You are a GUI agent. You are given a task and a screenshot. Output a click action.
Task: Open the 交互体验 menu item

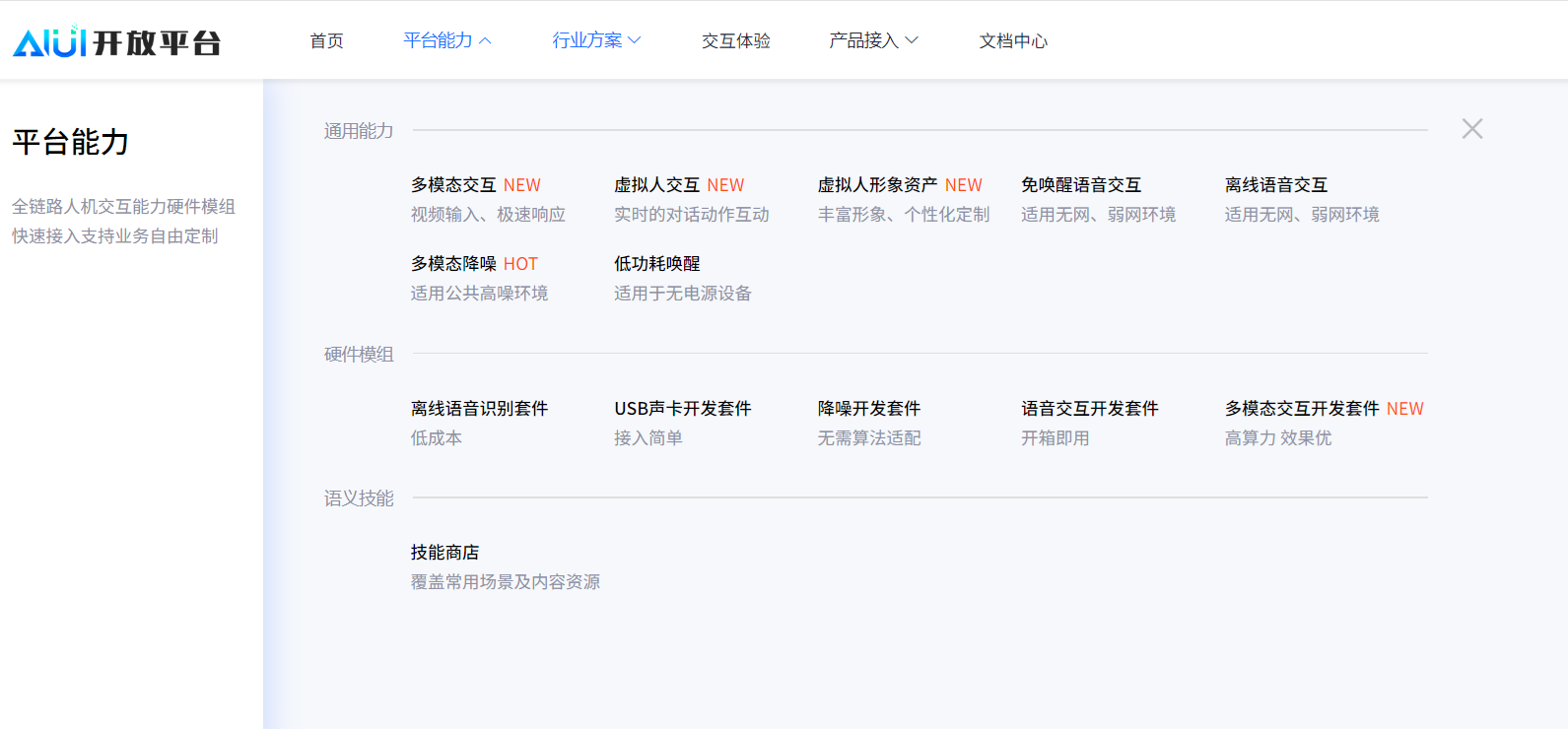pos(735,40)
